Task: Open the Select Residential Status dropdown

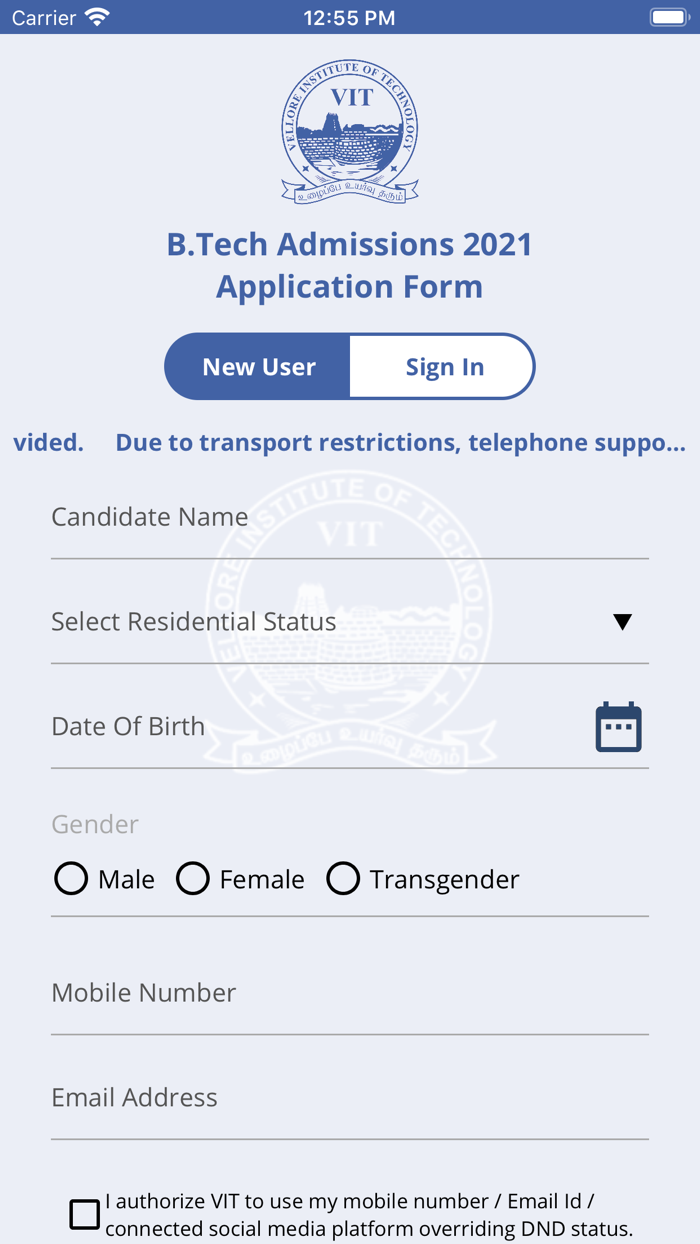Action: tap(300, 621)
